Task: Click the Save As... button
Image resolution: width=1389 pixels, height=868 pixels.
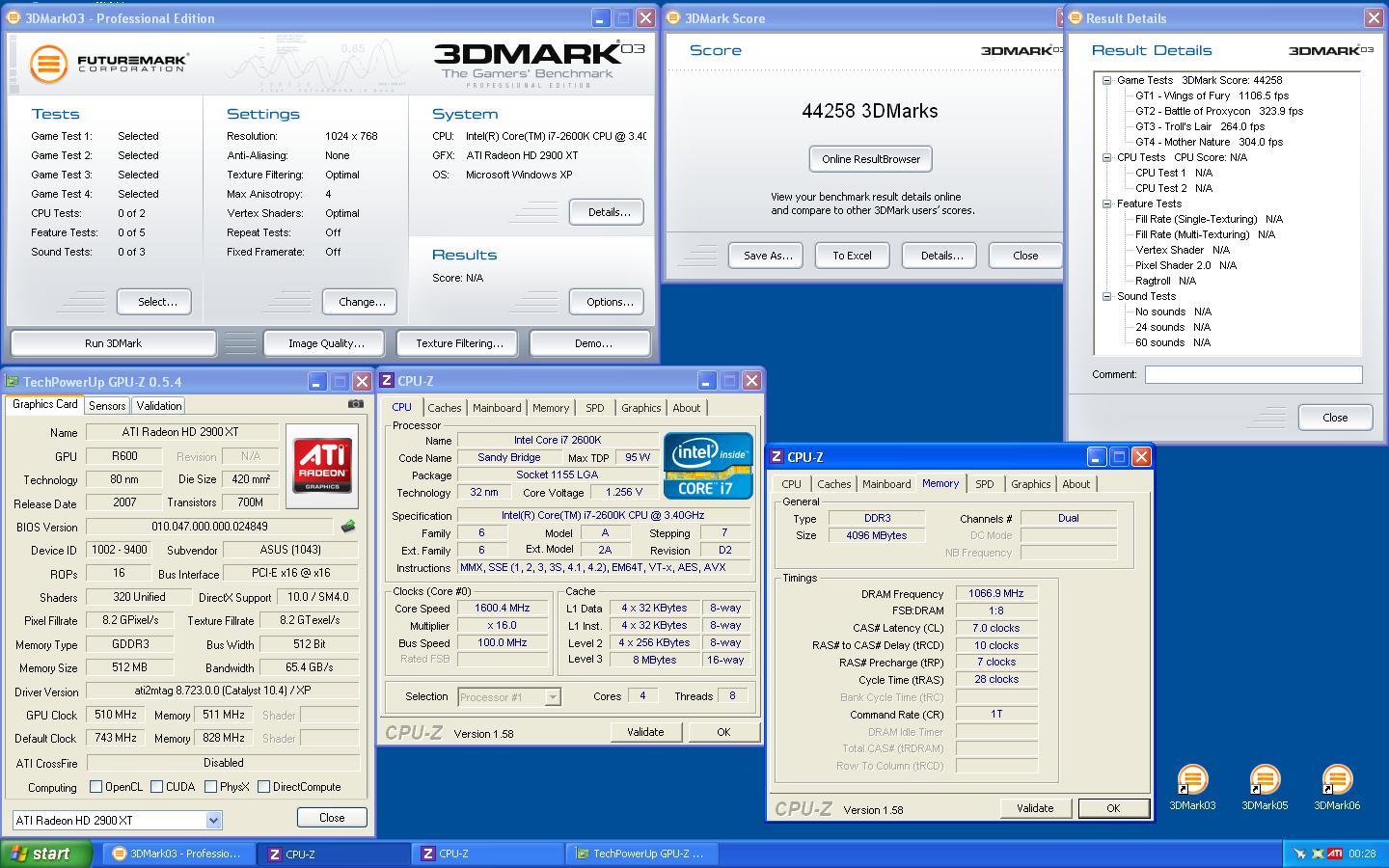Action: click(x=767, y=256)
